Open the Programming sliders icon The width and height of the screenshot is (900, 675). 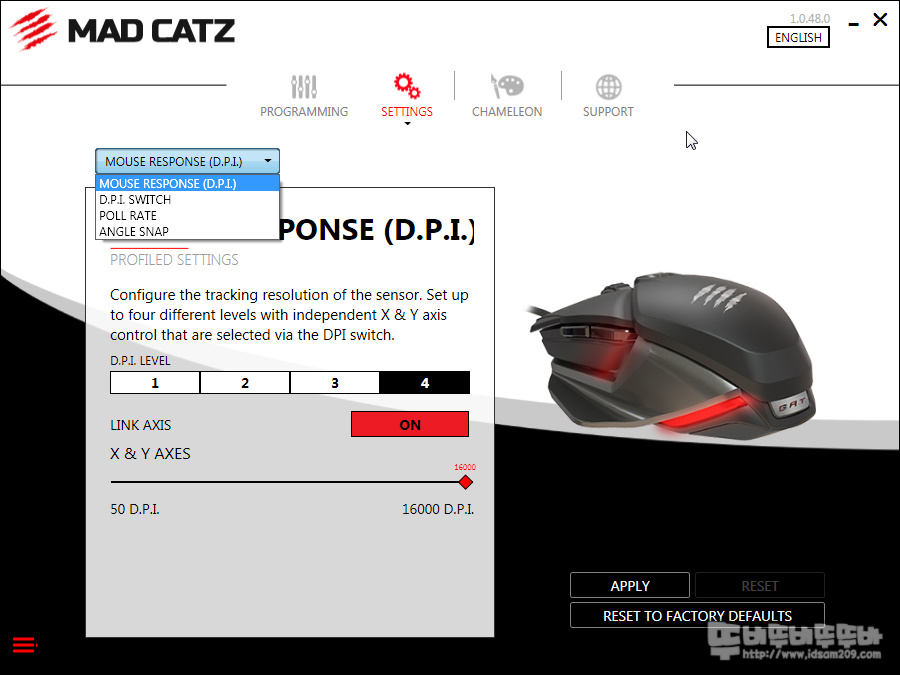(304, 87)
